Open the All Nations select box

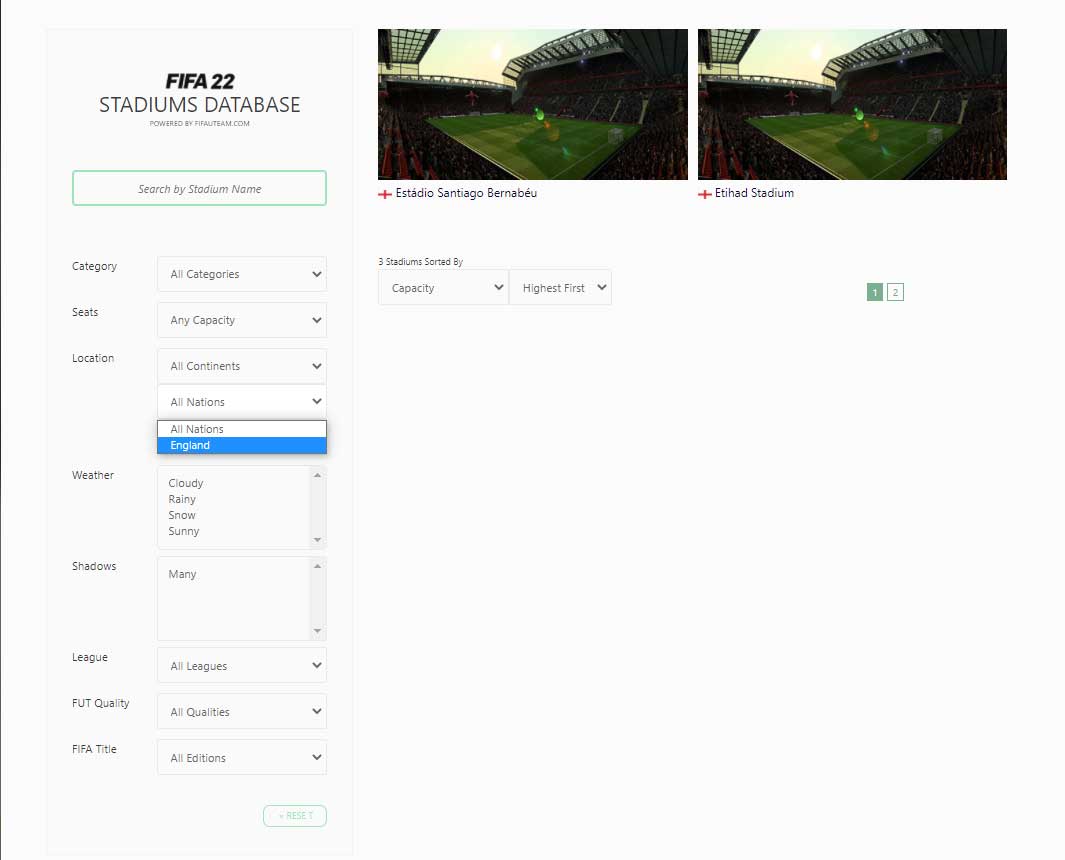242,401
